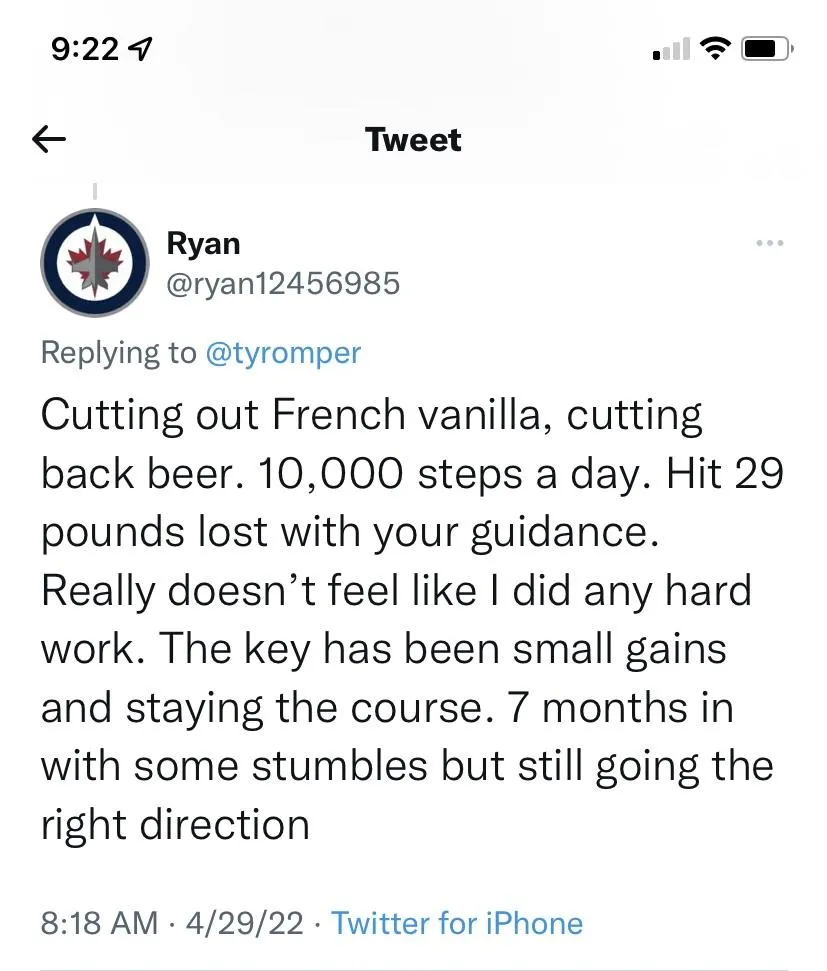
Task: Tap the Wi-Fi status icon
Action: pyautogui.click(x=714, y=48)
